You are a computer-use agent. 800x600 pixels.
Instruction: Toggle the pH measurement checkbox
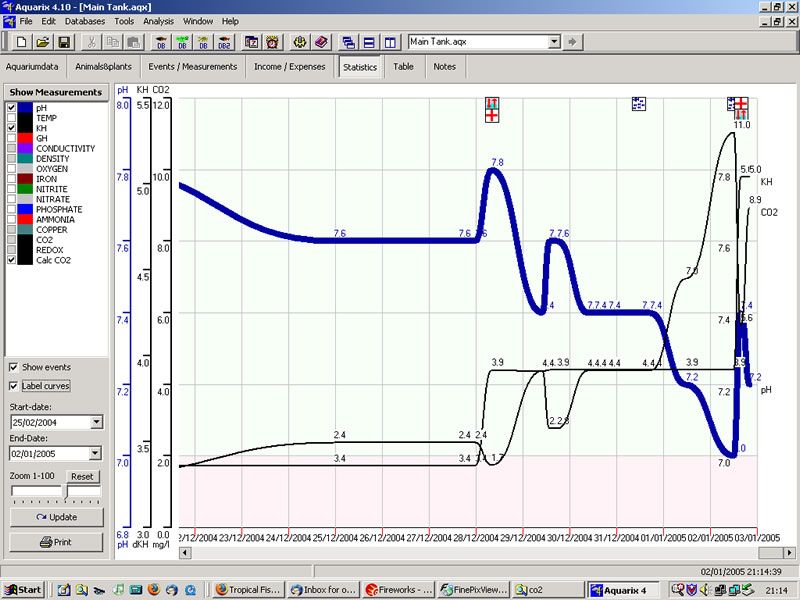12,108
